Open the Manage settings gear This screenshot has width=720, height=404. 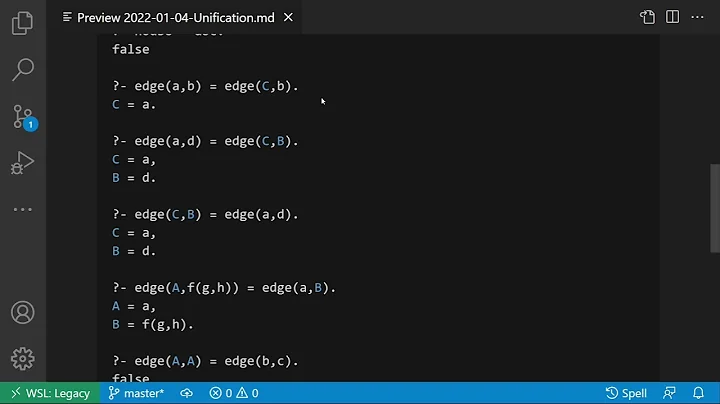click(22, 359)
